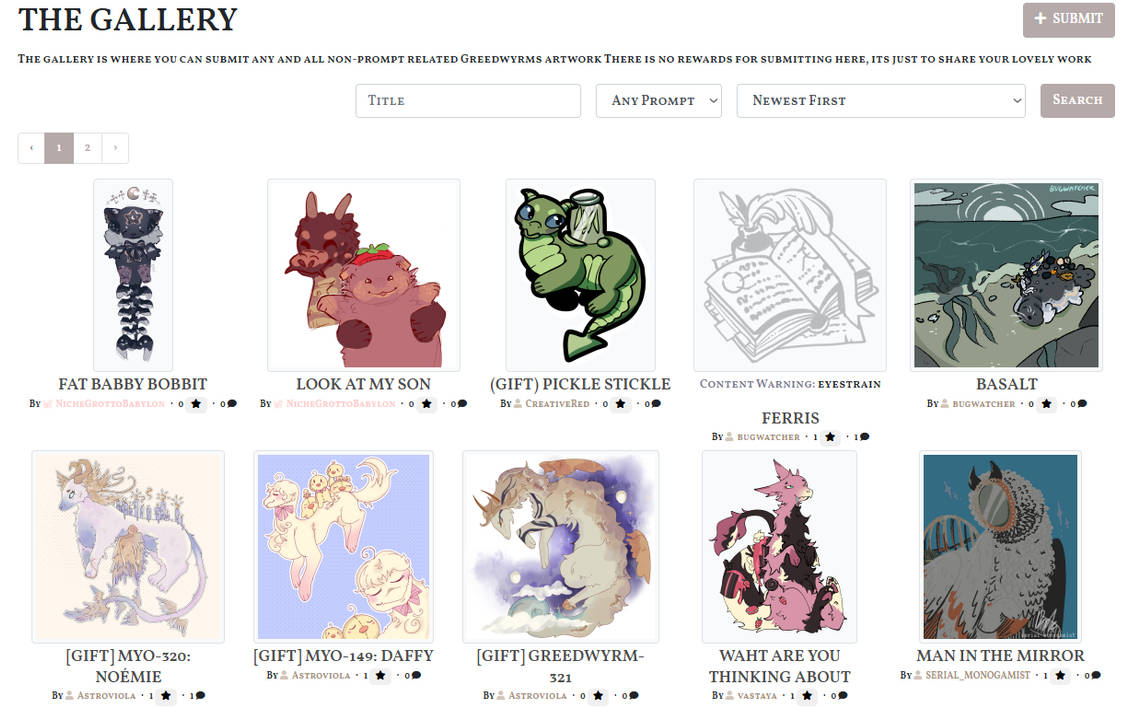Image resolution: width=1129 pixels, height=708 pixels.
Task: Go to page 2 of the gallery
Action: pos(87,148)
